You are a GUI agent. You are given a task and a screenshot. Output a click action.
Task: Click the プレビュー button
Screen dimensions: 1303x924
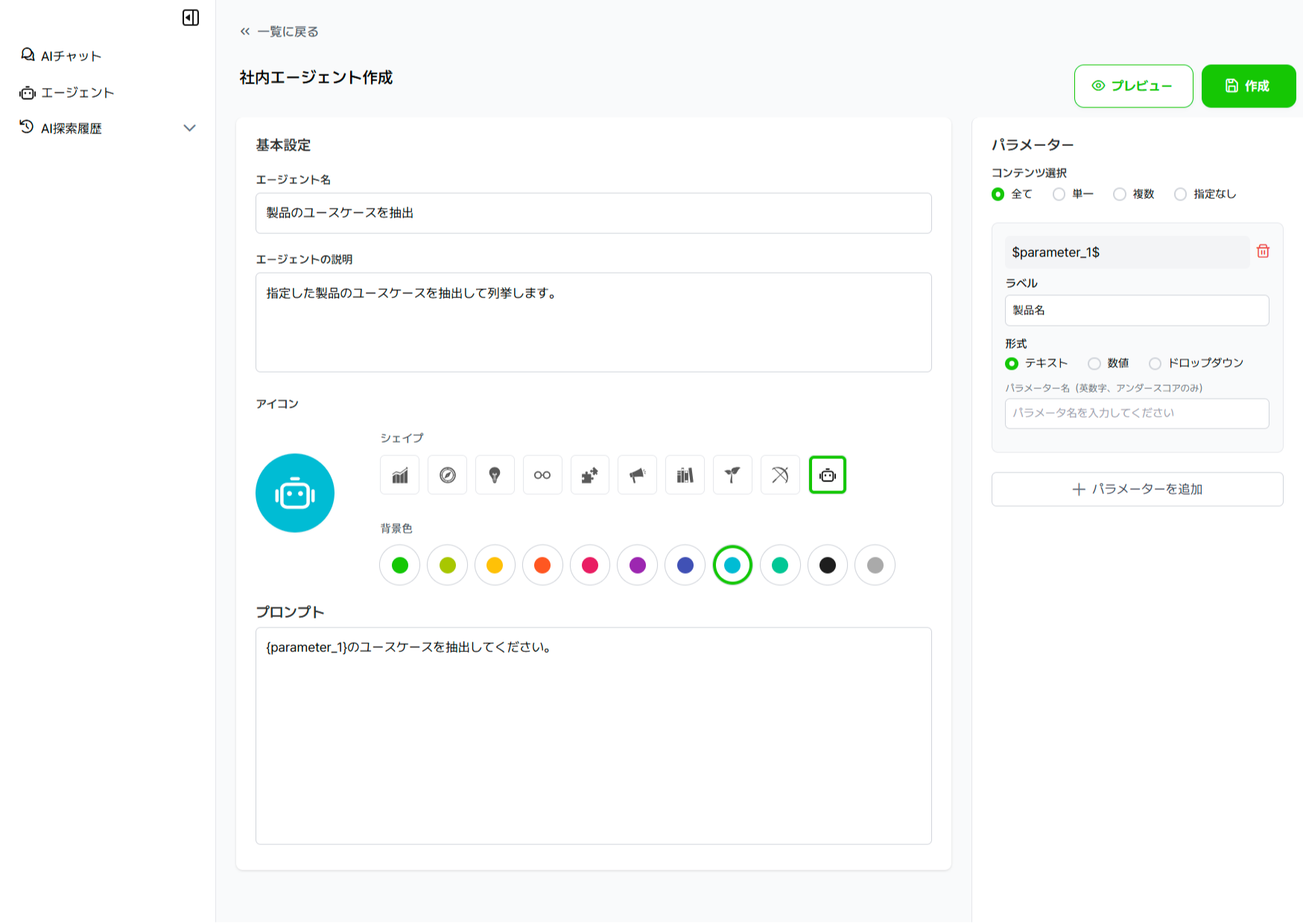[1133, 86]
